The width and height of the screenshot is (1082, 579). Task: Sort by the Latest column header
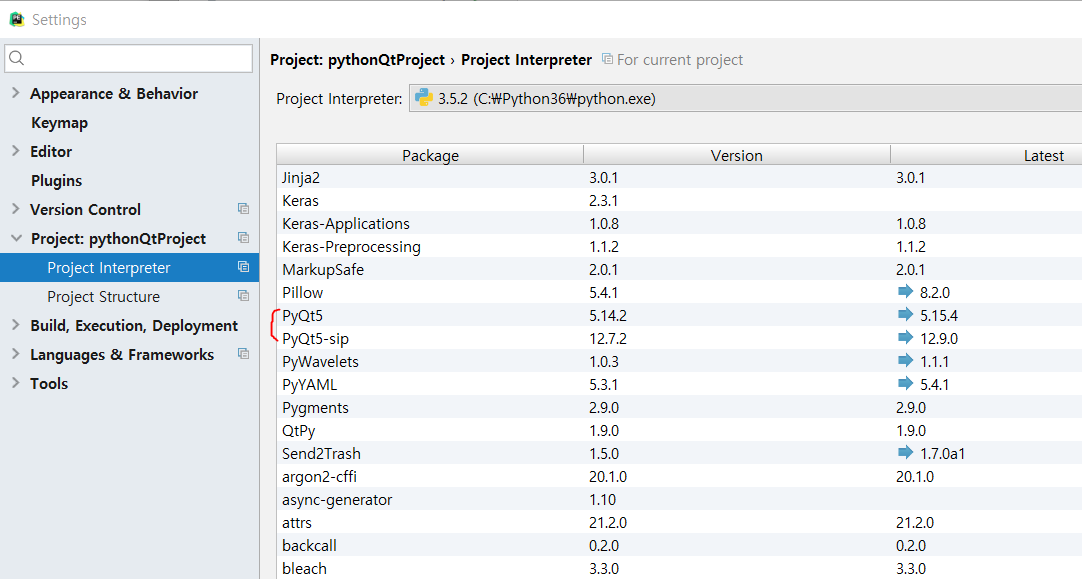[x=987, y=155]
